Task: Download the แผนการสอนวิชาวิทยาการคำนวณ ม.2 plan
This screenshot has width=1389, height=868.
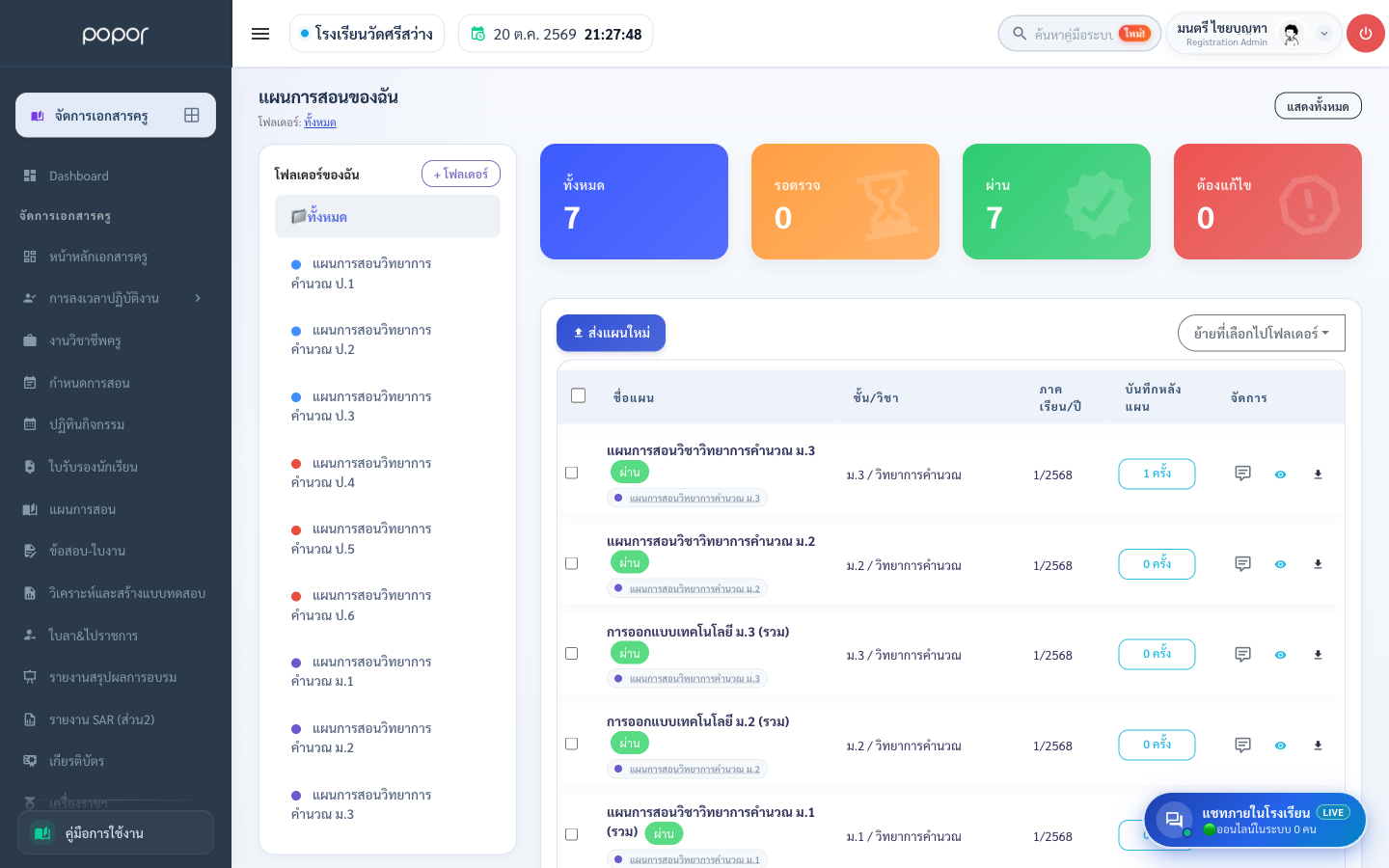Action: [x=1318, y=564]
